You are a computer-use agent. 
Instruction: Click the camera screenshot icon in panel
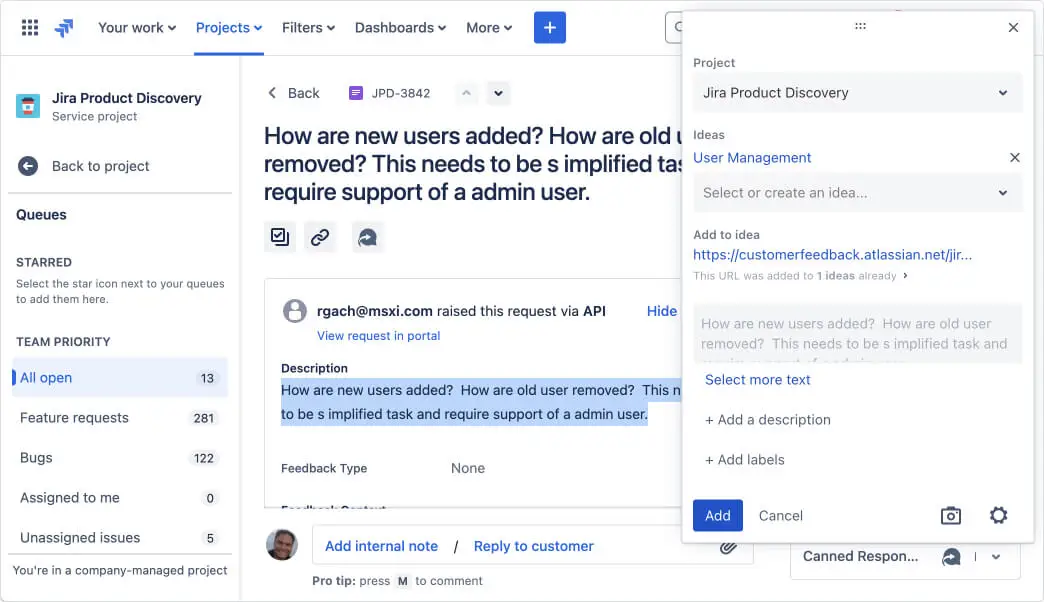pos(951,515)
